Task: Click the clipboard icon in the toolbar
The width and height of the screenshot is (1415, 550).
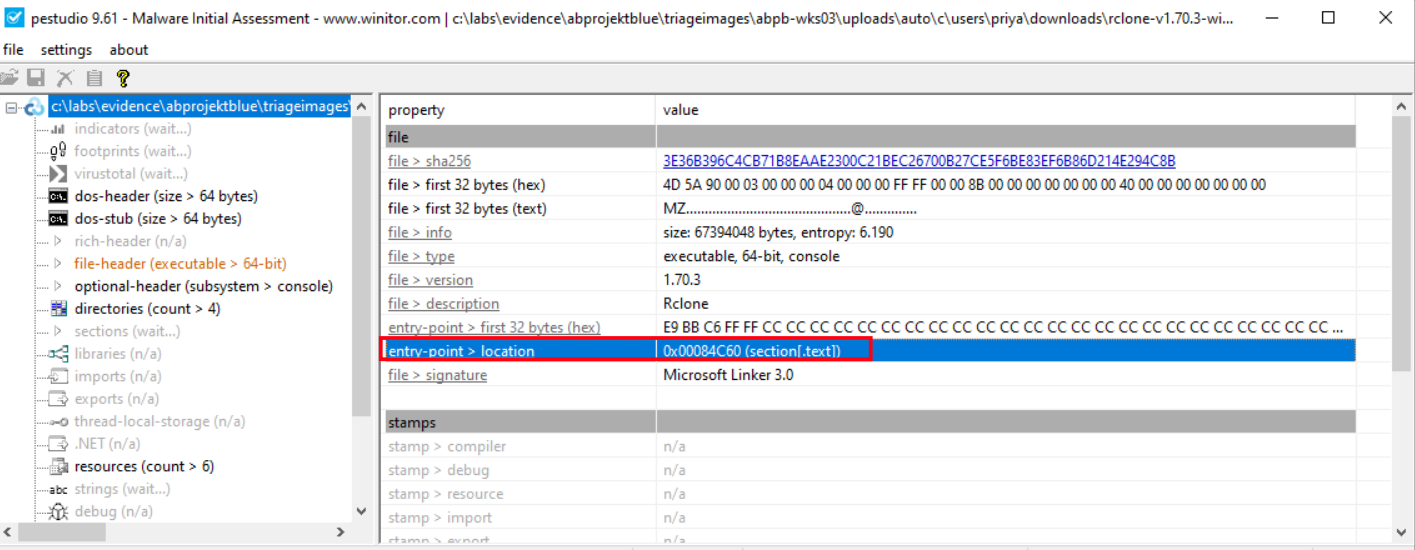Action: [x=94, y=78]
